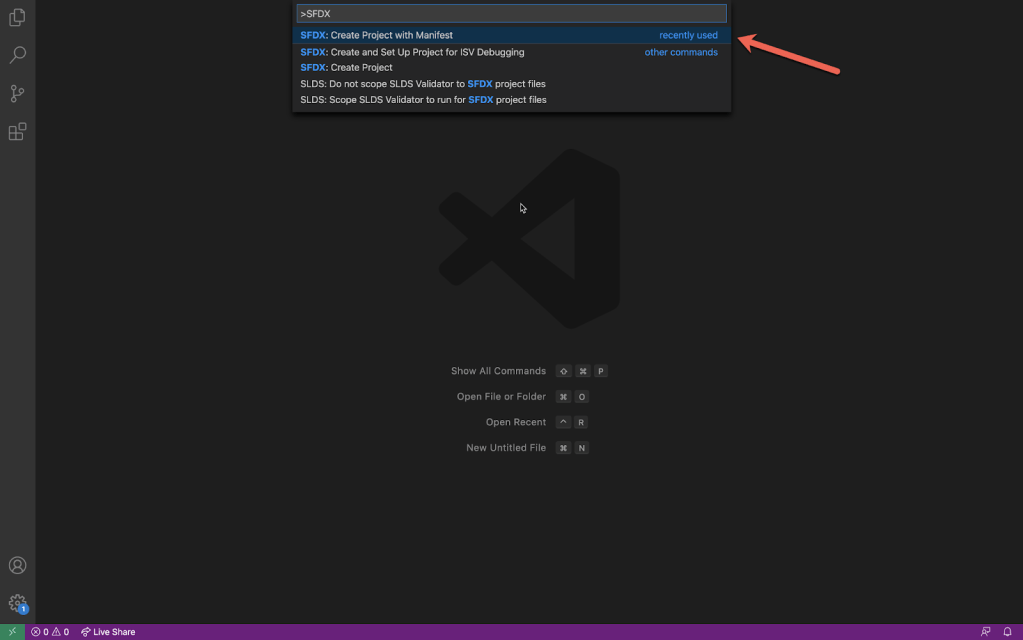Open the Extensions view

tap(17, 132)
